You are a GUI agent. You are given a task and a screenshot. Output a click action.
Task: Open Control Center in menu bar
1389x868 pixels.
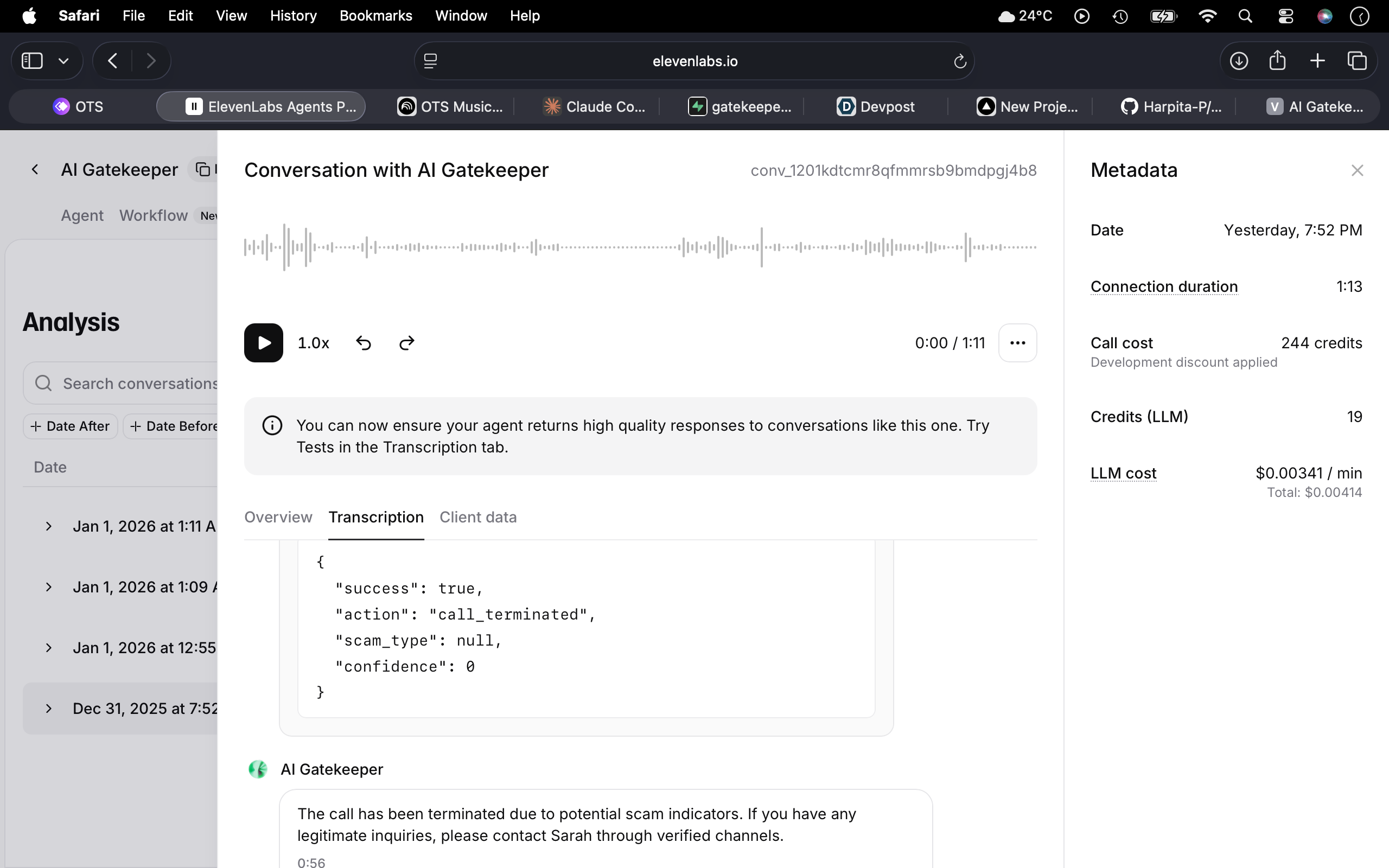pyautogui.click(x=1286, y=16)
